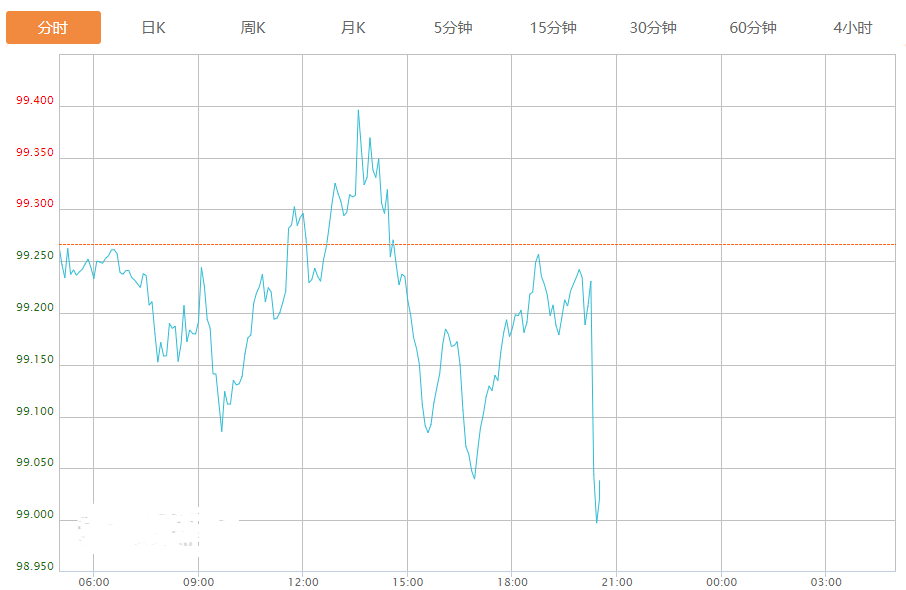The width and height of the screenshot is (906, 590).
Task: Click the orange dashed reference line
Action: pyautogui.click(x=700, y=244)
